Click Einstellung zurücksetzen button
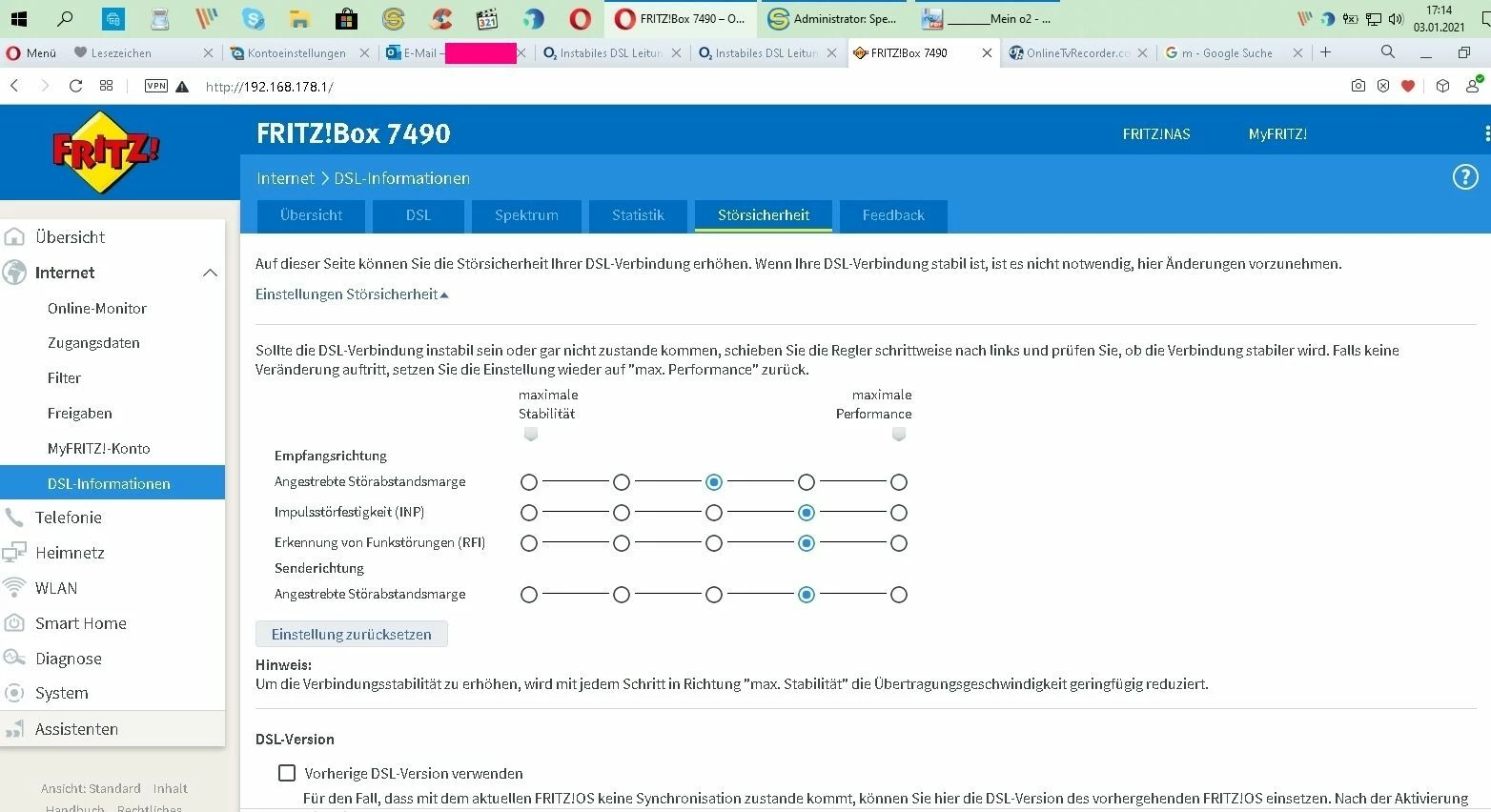1491x812 pixels. coord(352,634)
